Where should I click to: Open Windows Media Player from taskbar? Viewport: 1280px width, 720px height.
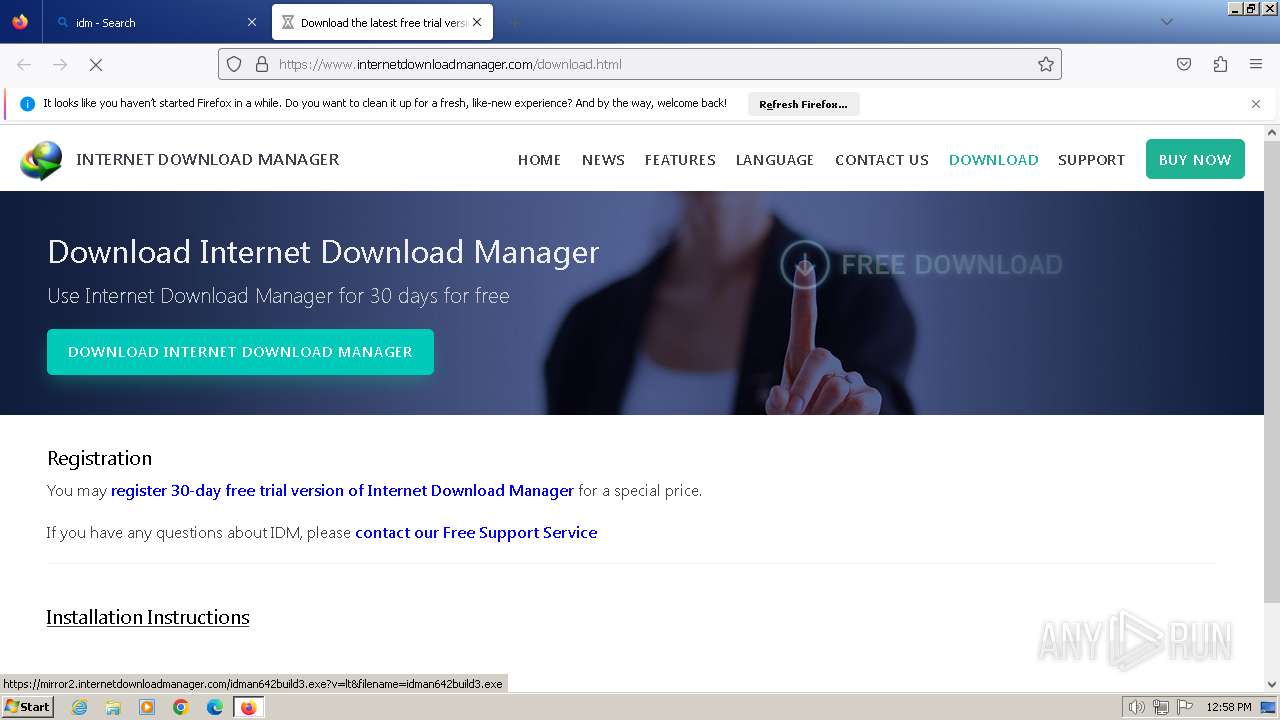147,707
